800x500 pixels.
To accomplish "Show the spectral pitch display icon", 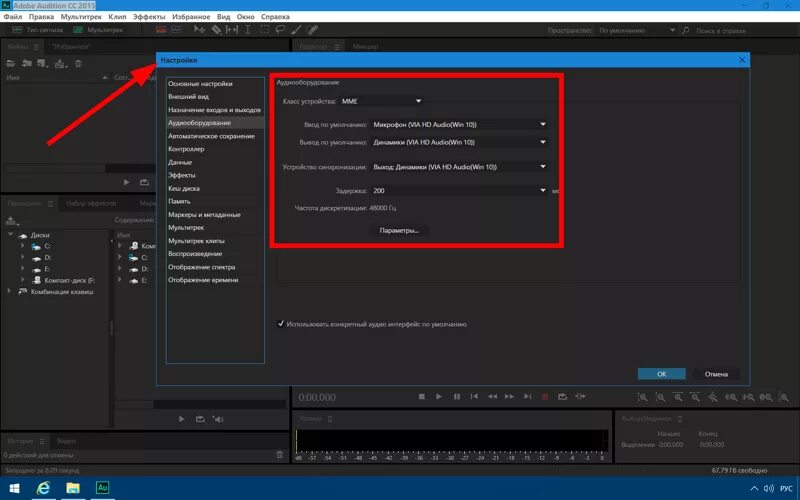I will coord(176,30).
